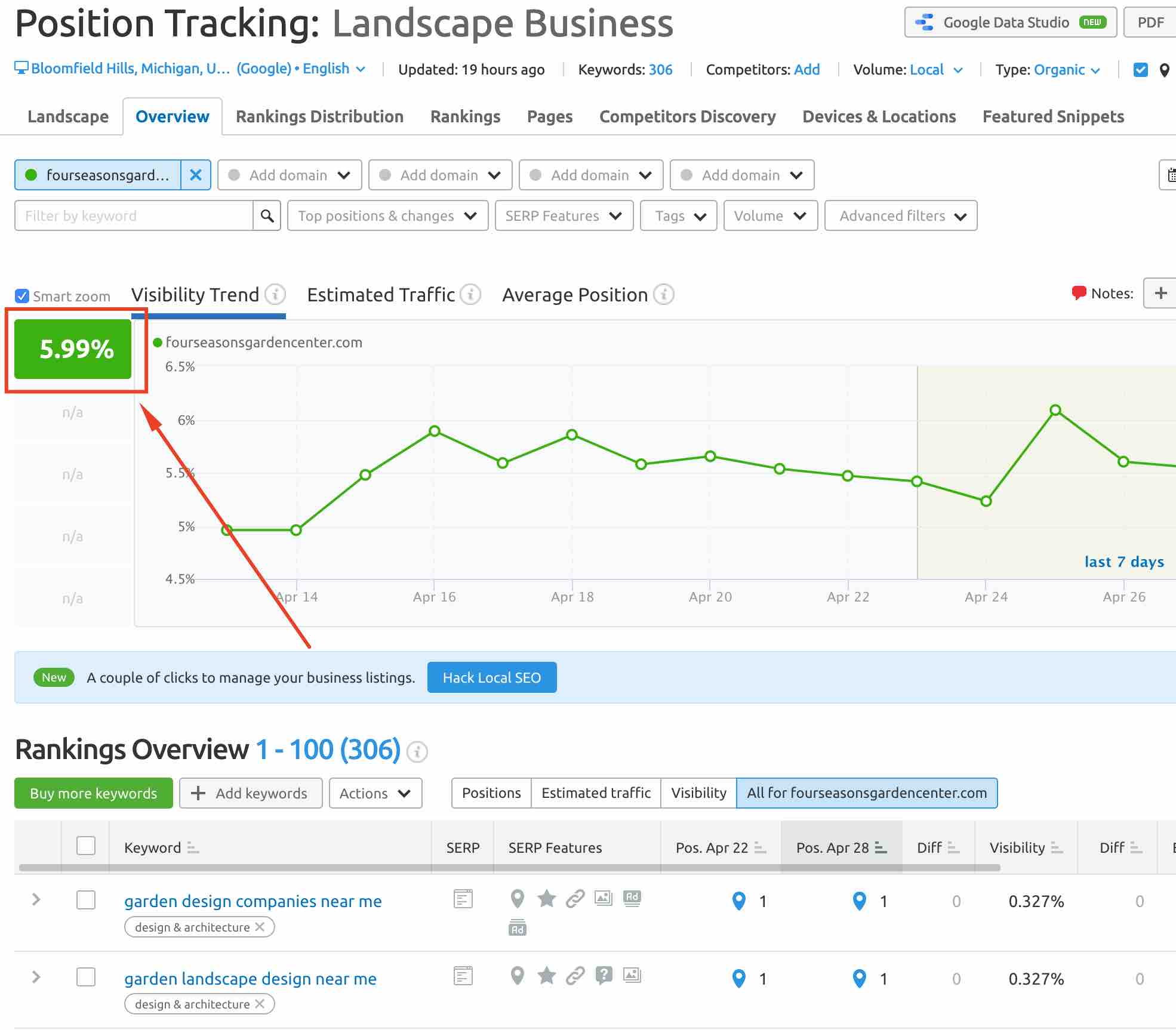Click the map pin icon next to Type
The width and height of the screenshot is (1176, 1030).
[1163, 70]
